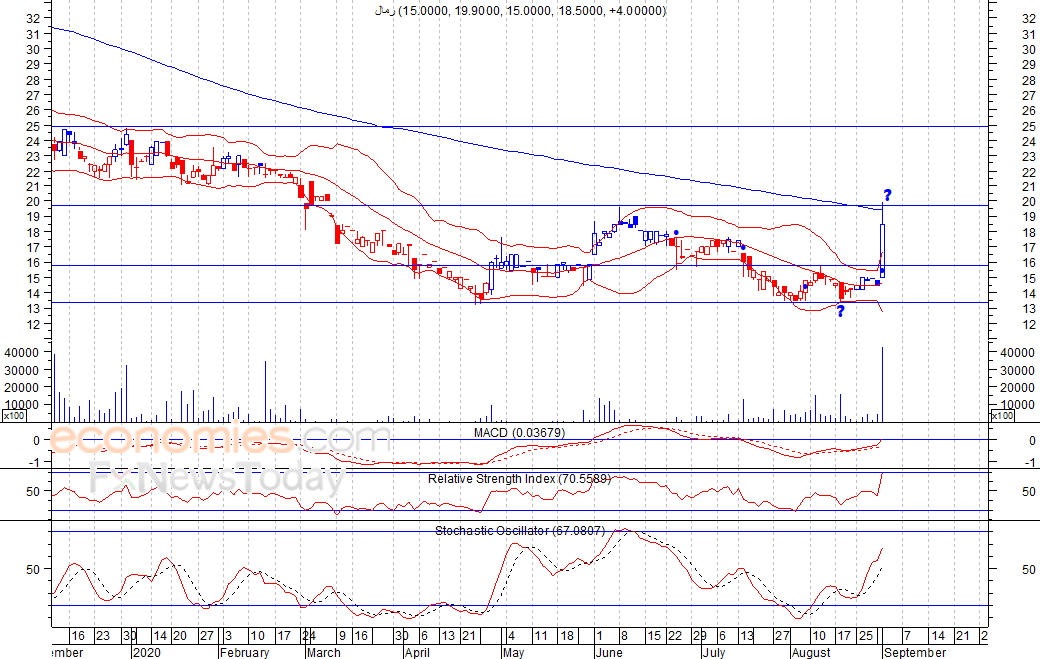The width and height of the screenshot is (1040, 659).
Task: Click the blue question mark below August low
Action: 840,311
